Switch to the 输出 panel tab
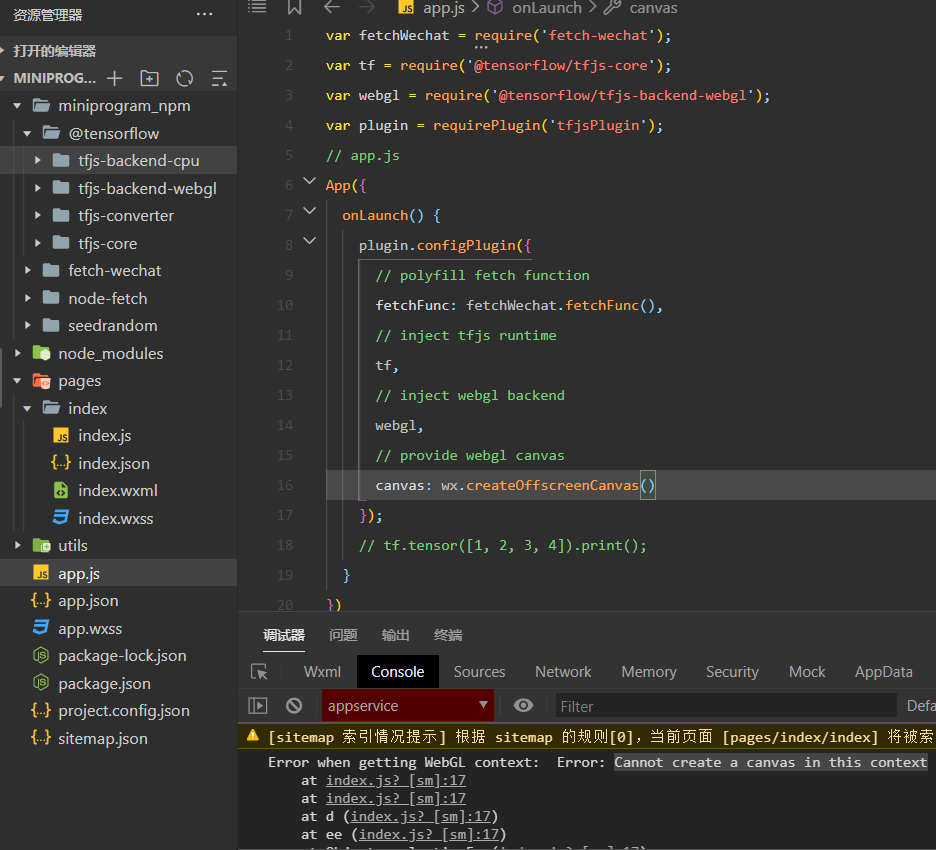 coord(395,635)
